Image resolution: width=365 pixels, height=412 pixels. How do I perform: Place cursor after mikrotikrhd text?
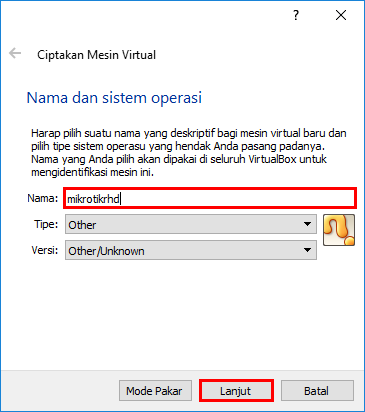121,199
